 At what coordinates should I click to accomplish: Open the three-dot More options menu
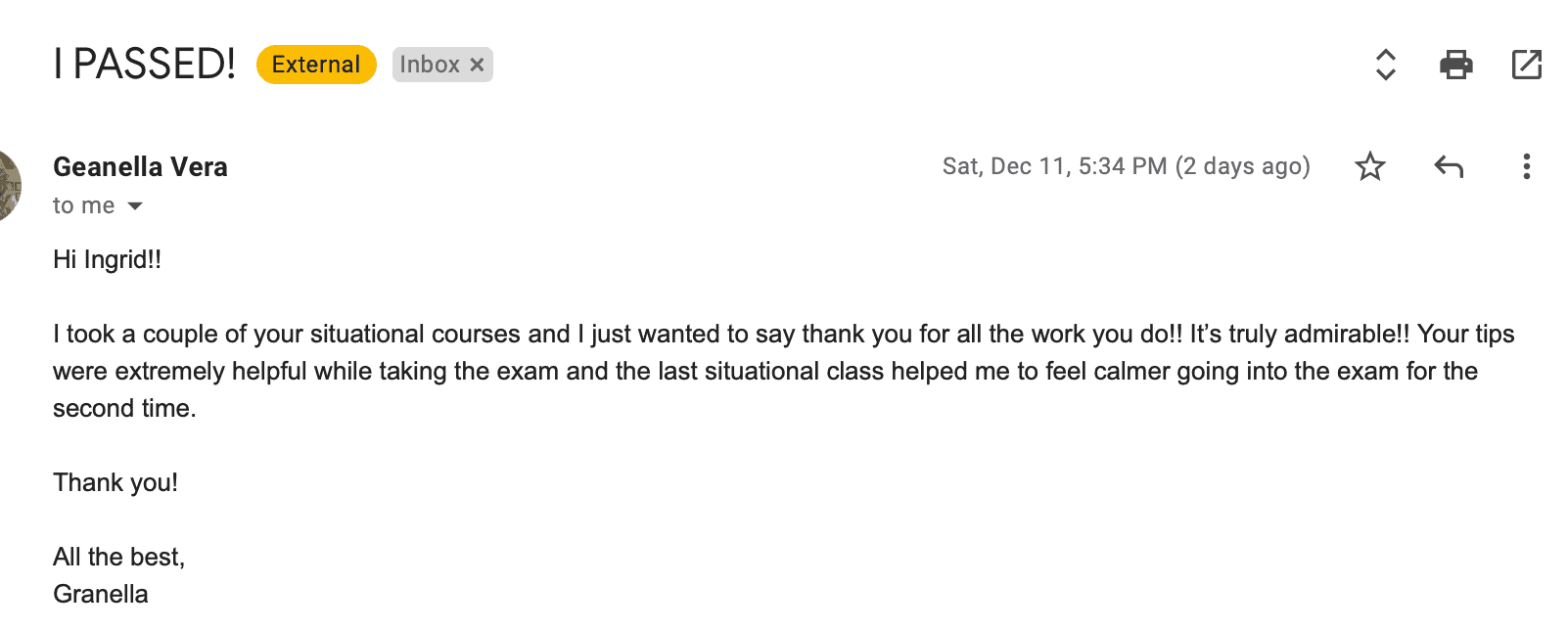[1526, 166]
